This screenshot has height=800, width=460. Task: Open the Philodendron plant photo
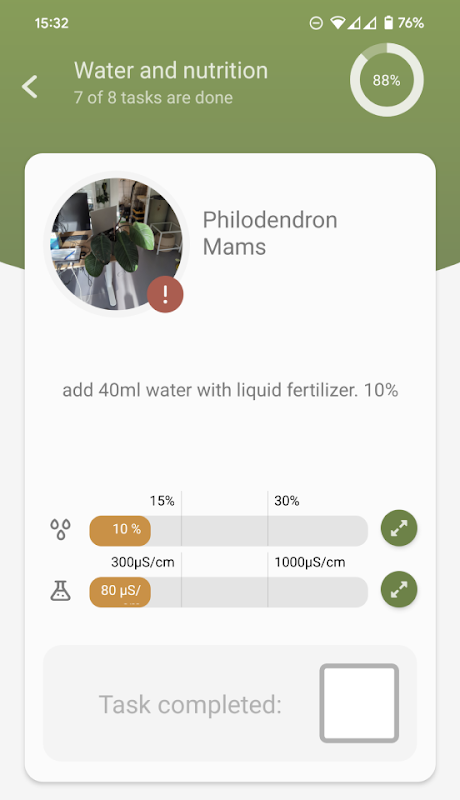[116, 244]
